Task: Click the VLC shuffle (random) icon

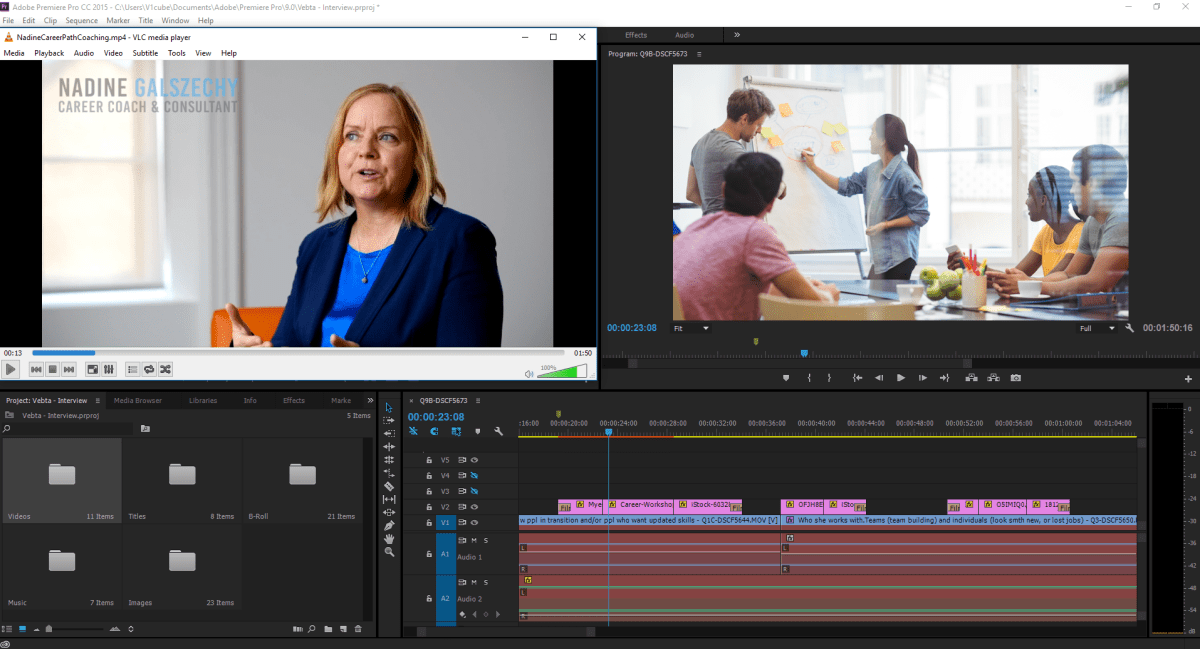Action: point(166,369)
